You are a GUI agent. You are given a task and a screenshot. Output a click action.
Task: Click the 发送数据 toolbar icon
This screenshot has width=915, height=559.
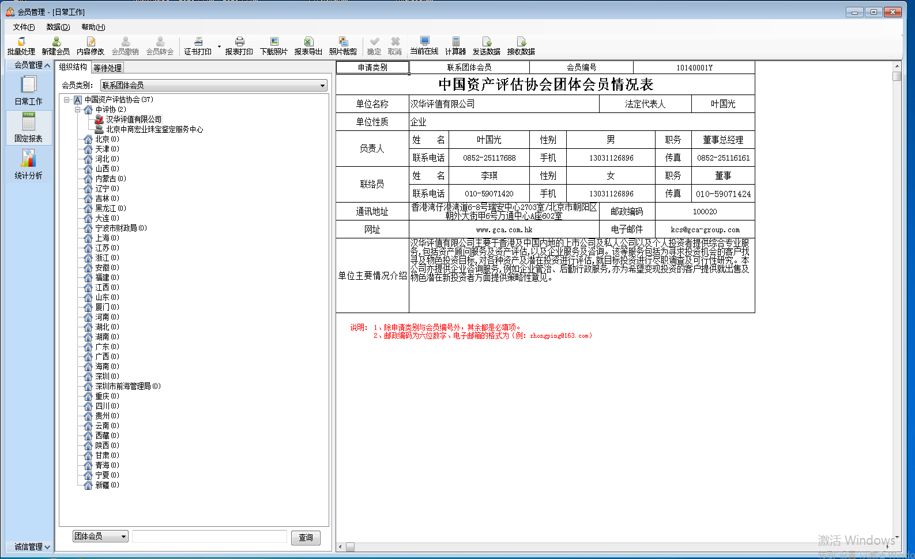(486, 45)
